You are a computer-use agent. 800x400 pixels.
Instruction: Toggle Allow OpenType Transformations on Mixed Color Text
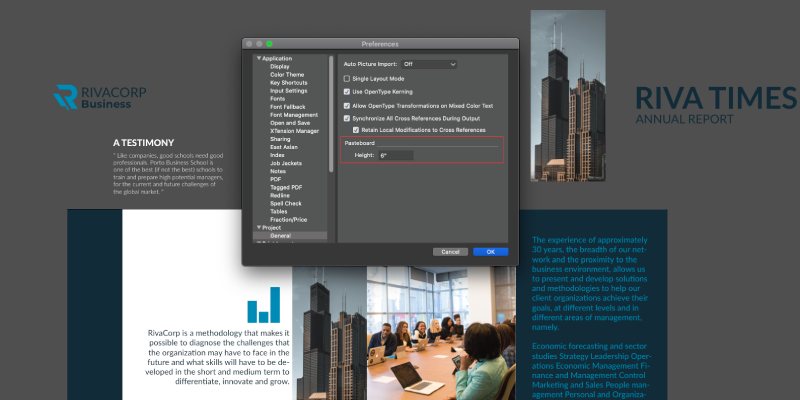347,106
